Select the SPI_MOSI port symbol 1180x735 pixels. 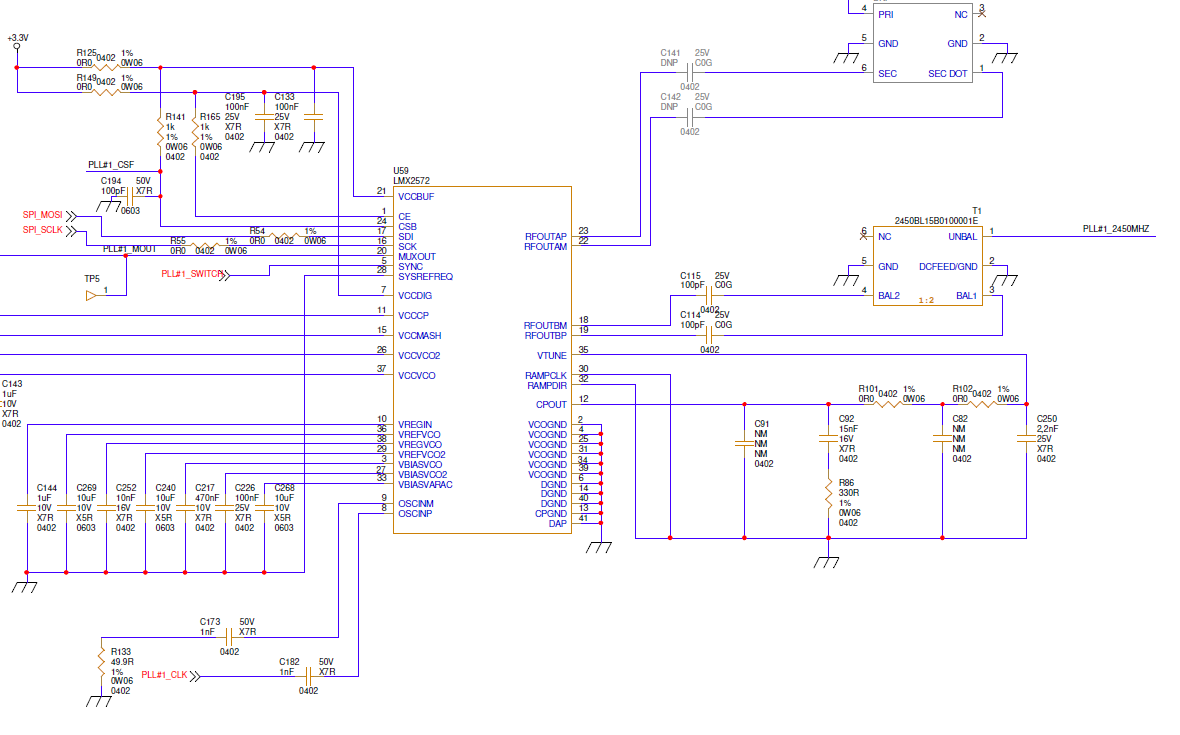[x=71, y=216]
